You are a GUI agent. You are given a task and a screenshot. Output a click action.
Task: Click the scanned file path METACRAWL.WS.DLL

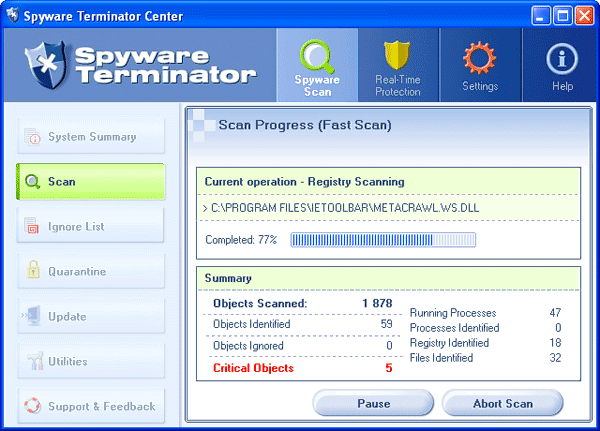tap(344, 208)
